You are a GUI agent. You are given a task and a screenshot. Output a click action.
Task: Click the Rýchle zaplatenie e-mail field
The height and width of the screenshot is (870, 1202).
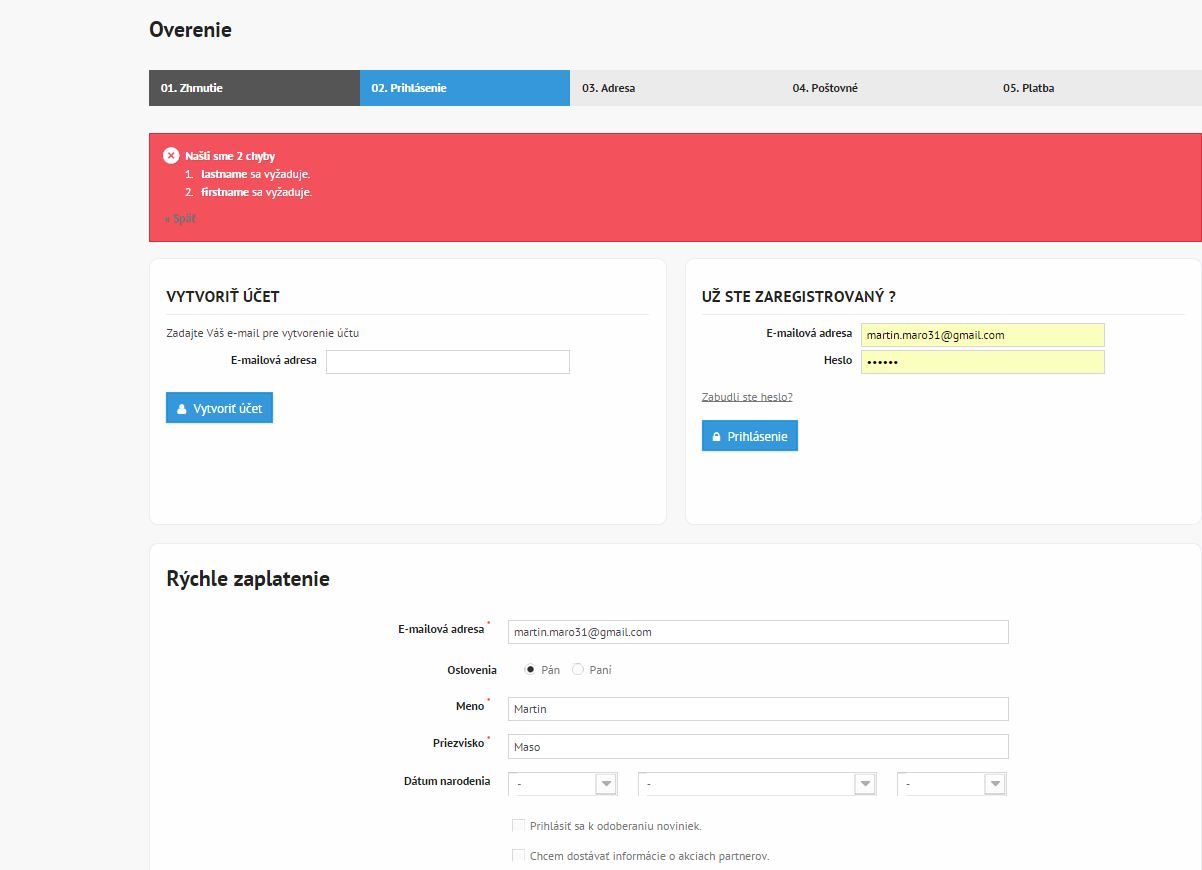(x=758, y=632)
